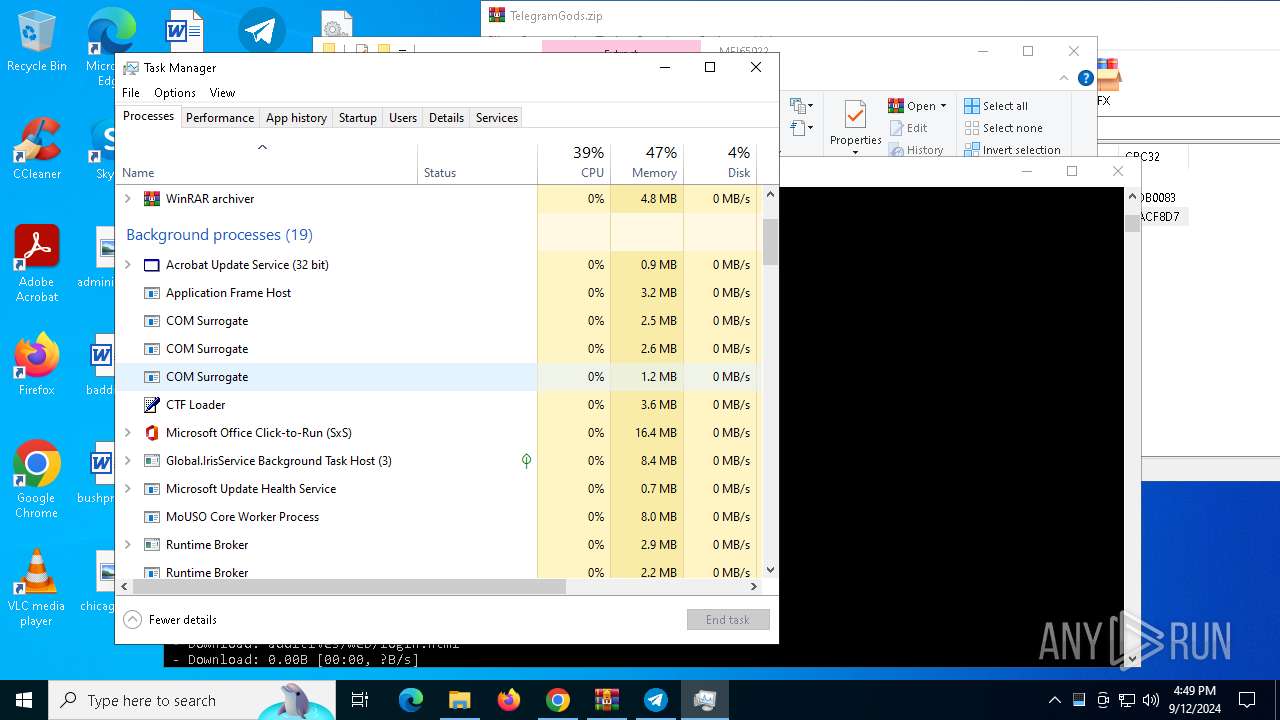Open the Google Chrome desktop shortcut
The width and height of the screenshot is (1280, 720).
point(36,479)
